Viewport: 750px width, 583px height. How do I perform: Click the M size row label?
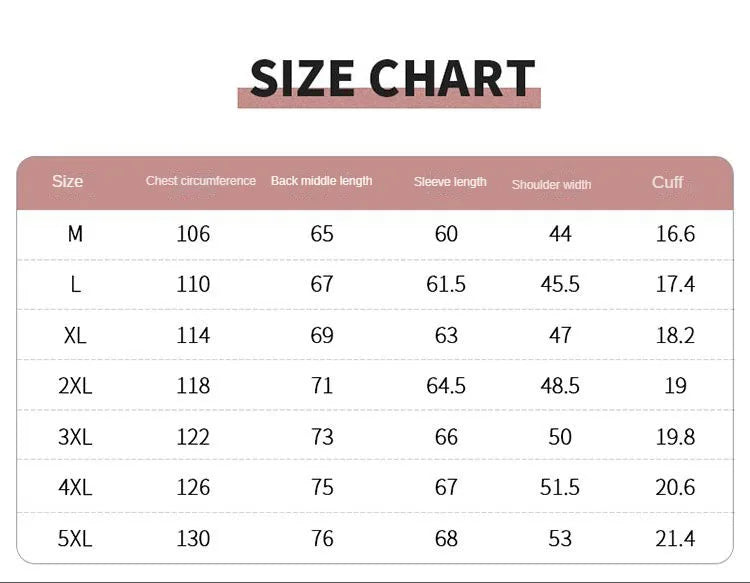point(75,234)
